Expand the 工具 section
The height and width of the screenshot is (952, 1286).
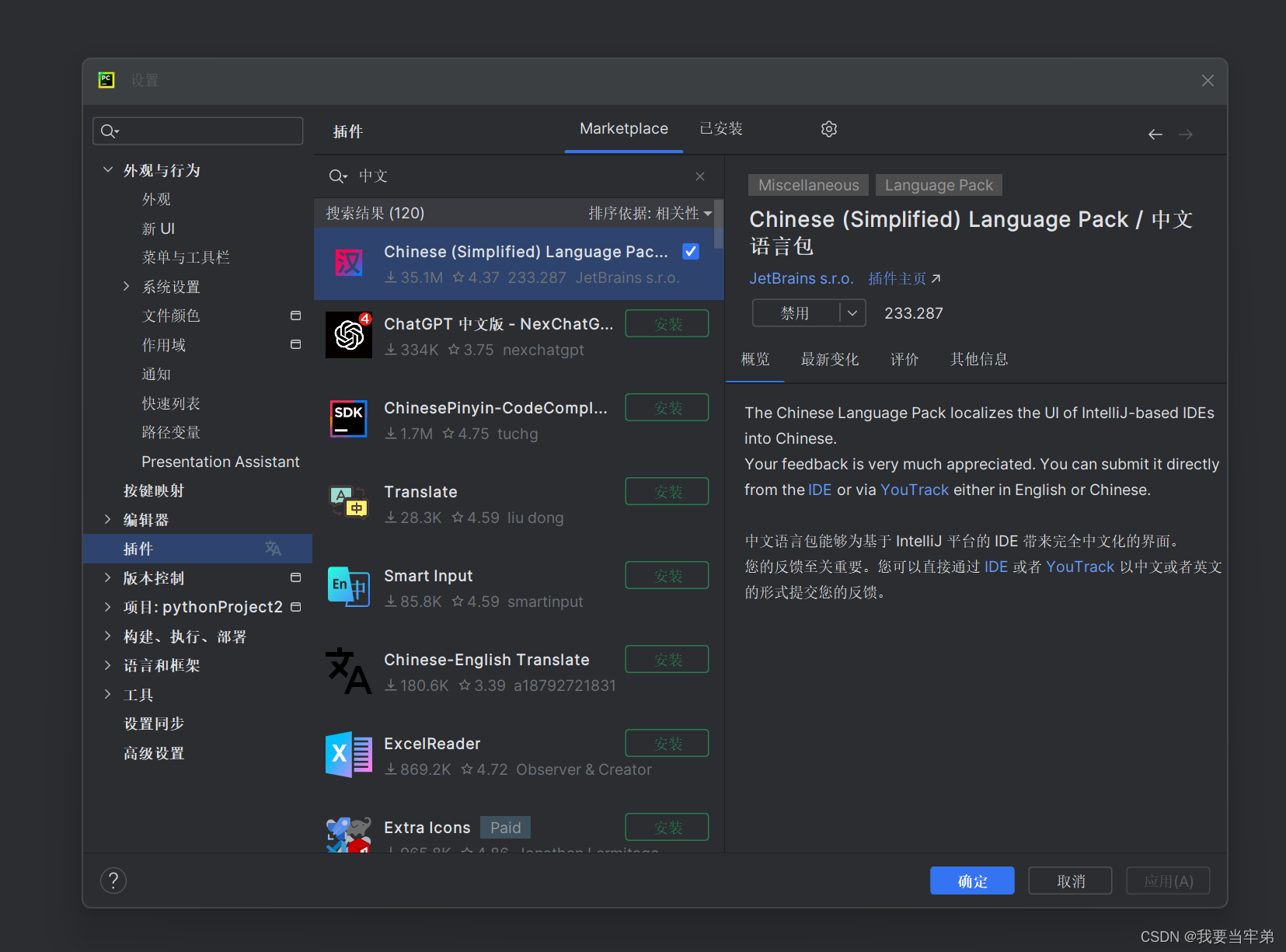(x=108, y=694)
